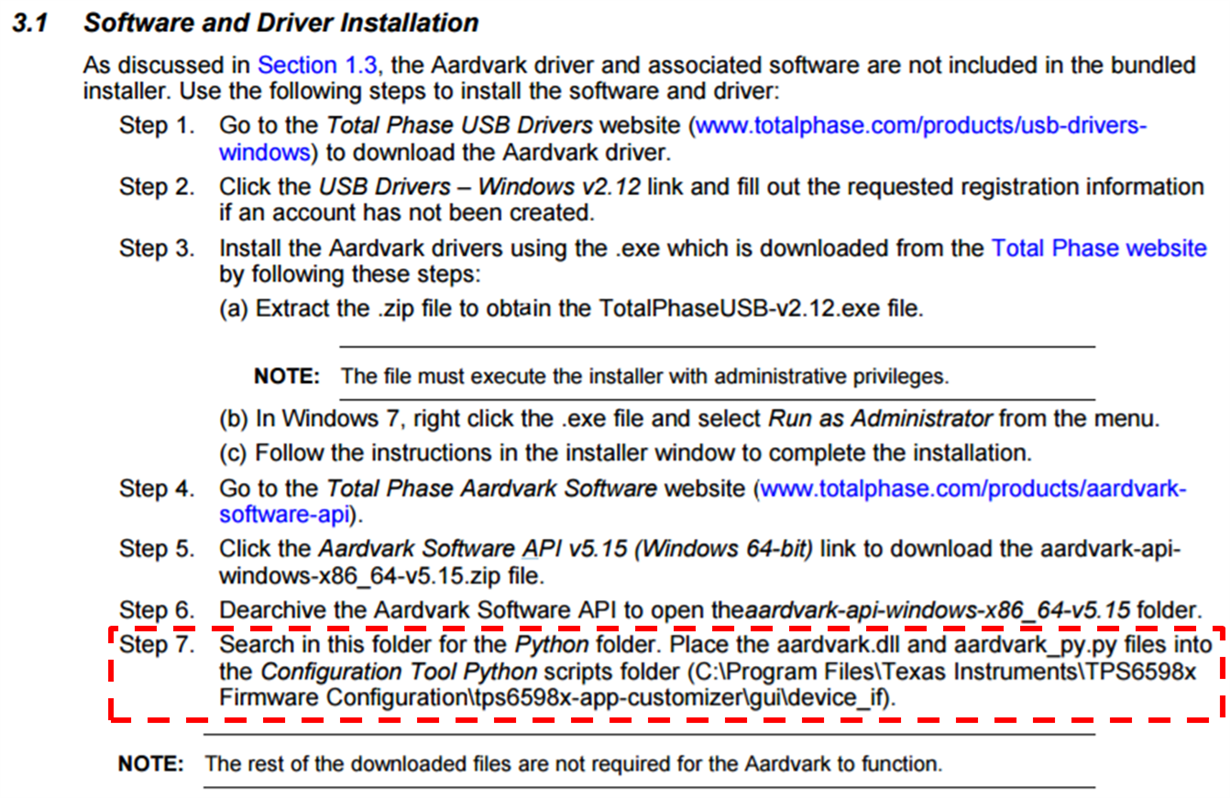This screenshot has height=798, width=1230.
Task: Click the 'Total Phase USB Drivers' italic text
Action: 459,127
